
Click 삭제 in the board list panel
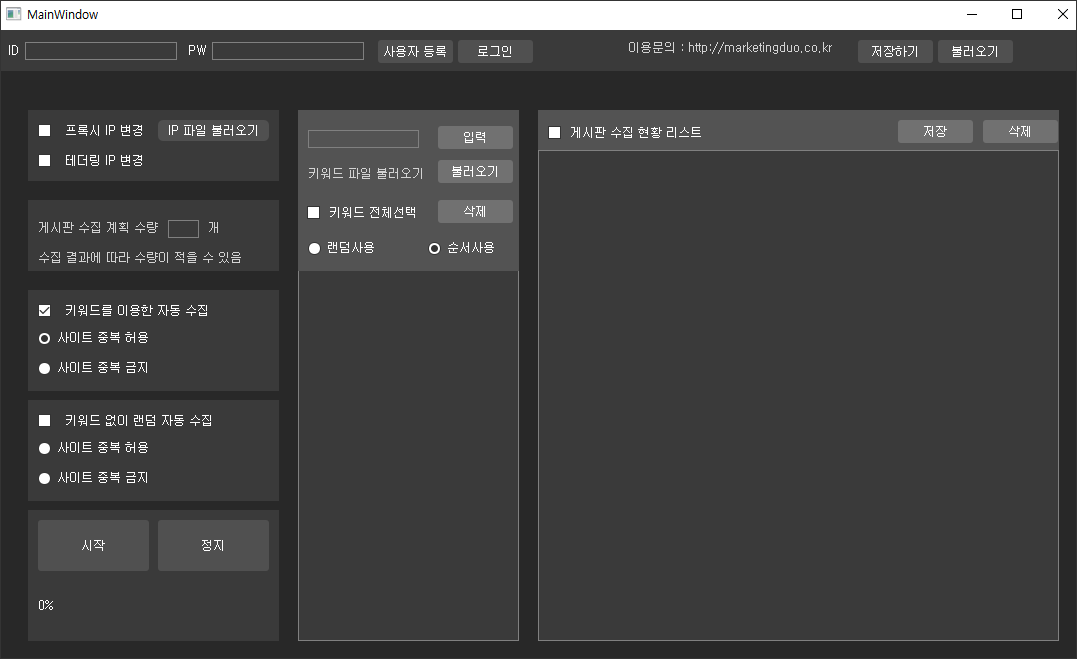1019,131
